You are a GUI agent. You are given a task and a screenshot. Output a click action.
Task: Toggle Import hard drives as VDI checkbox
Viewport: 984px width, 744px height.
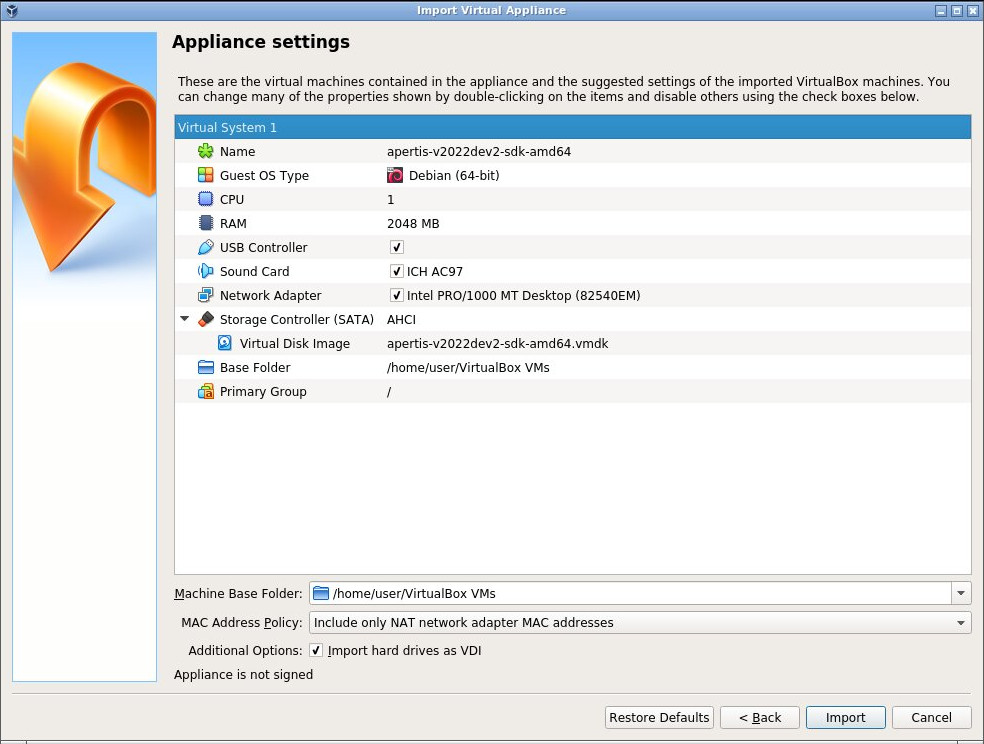tap(316, 651)
